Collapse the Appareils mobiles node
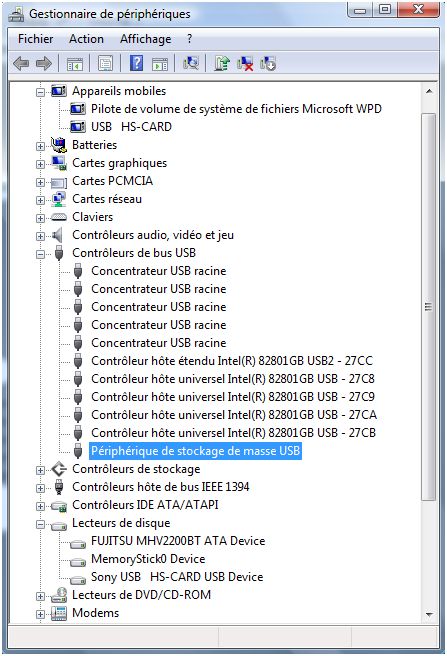 coord(40,92)
